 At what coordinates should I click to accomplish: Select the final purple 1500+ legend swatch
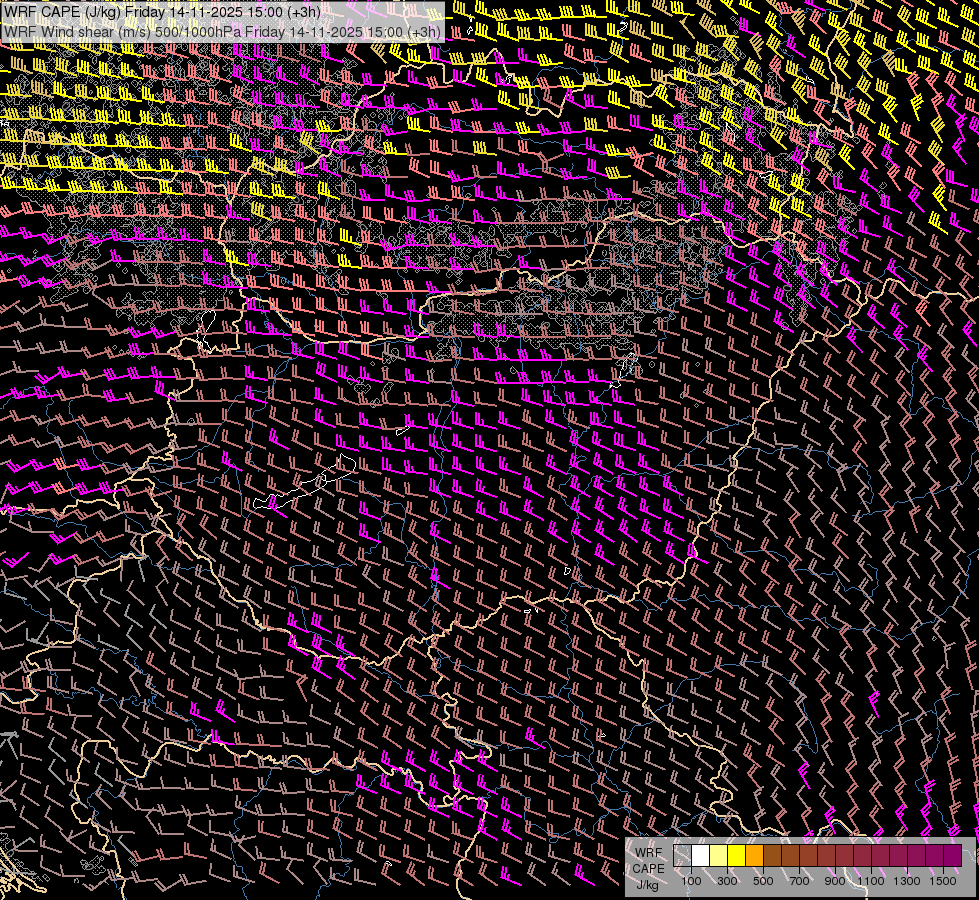point(952,856)
